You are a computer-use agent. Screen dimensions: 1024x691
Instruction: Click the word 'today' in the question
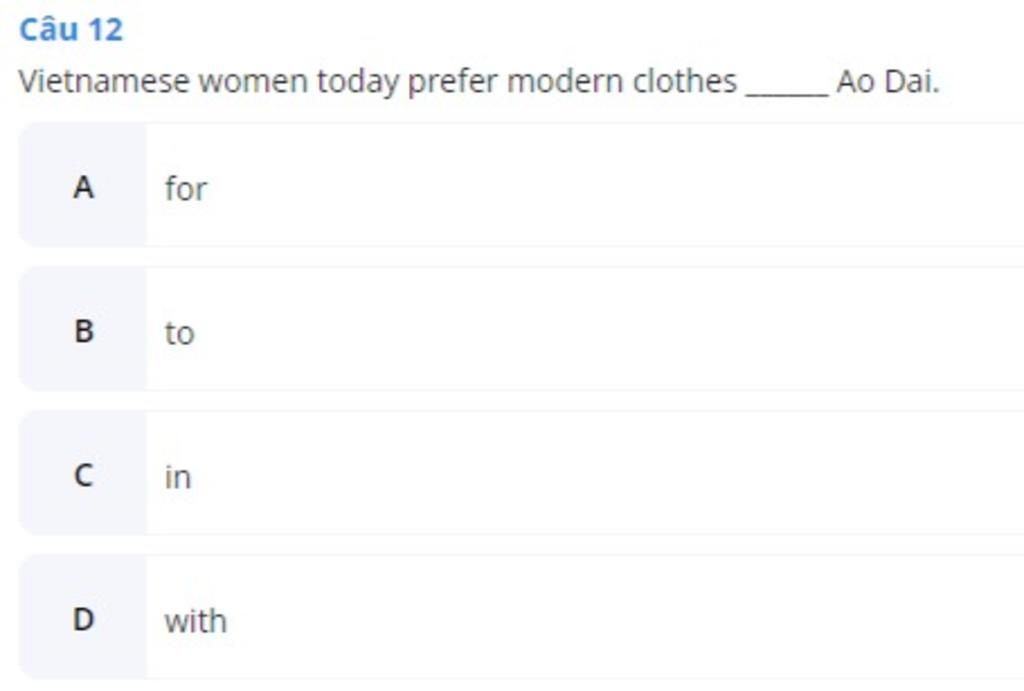pos(358,84)
